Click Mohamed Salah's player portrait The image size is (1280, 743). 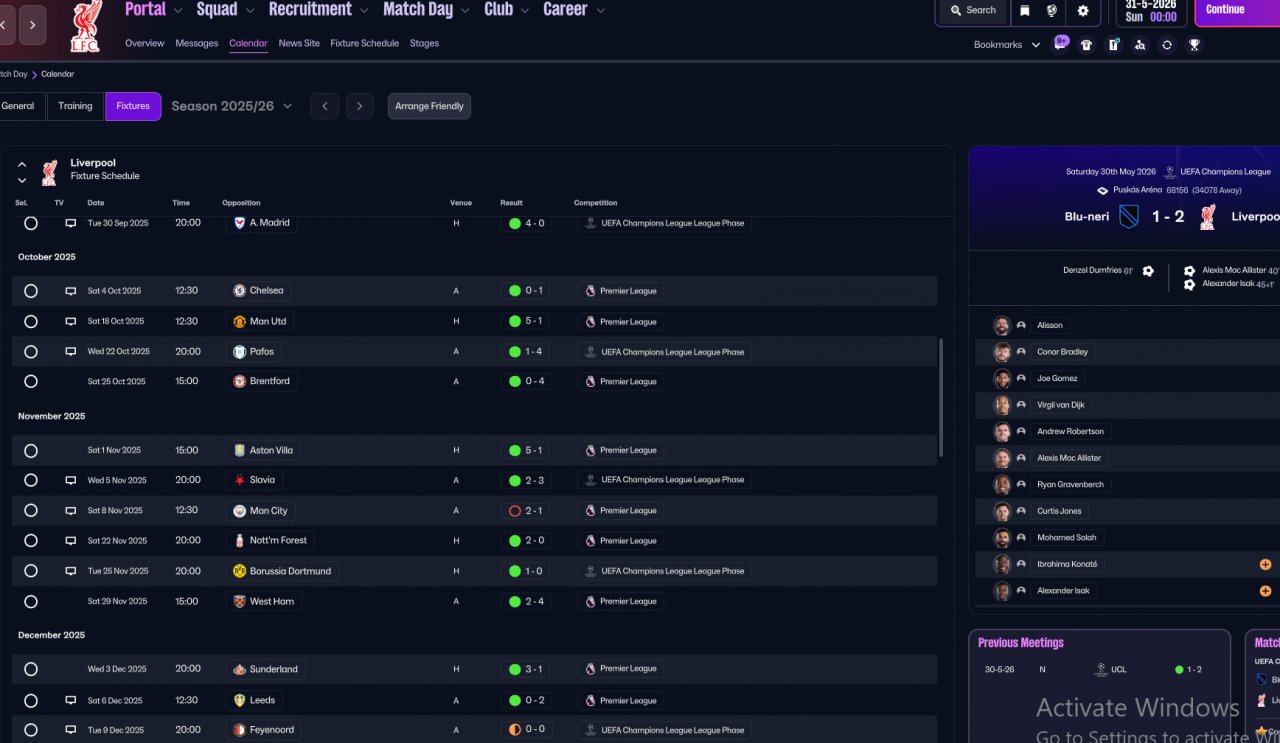click(x=1002, y=538)
